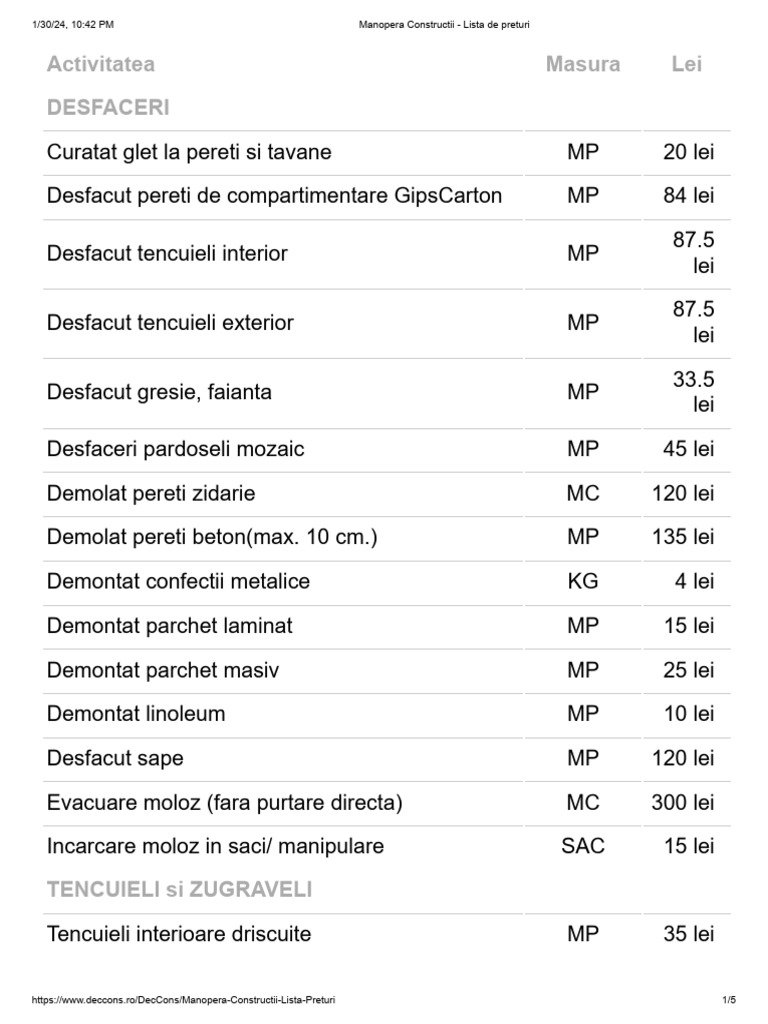Click the 'Curatat glet la pereti si tavane' row

click(189, 152)
